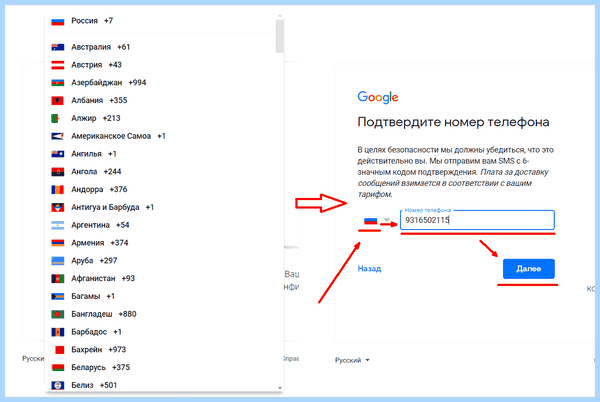Image resolution: width=600 pixels, height=402 pixels.
Task: Click the Алжир flag icon
Action: pos(58,118)
